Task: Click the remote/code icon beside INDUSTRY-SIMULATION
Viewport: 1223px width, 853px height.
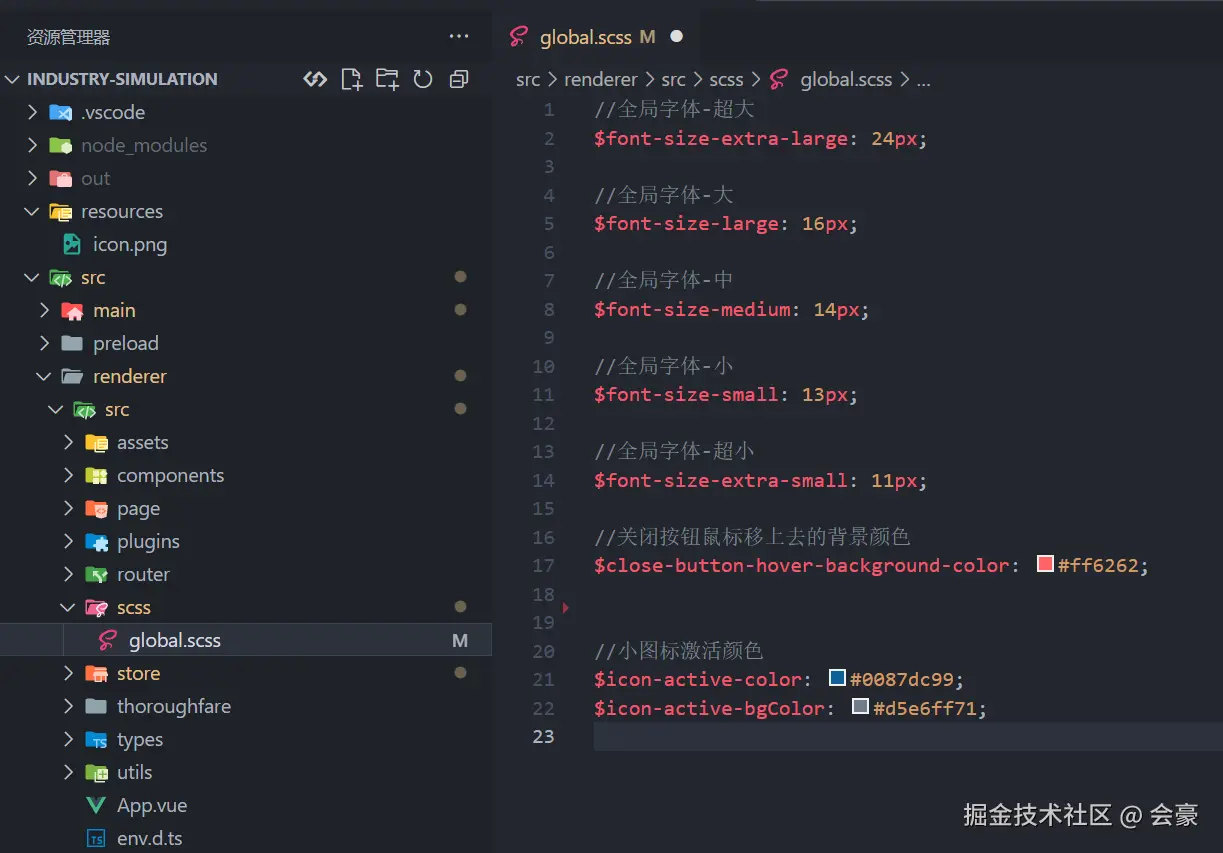Action: pyautogui.click(x=315, y=79)
